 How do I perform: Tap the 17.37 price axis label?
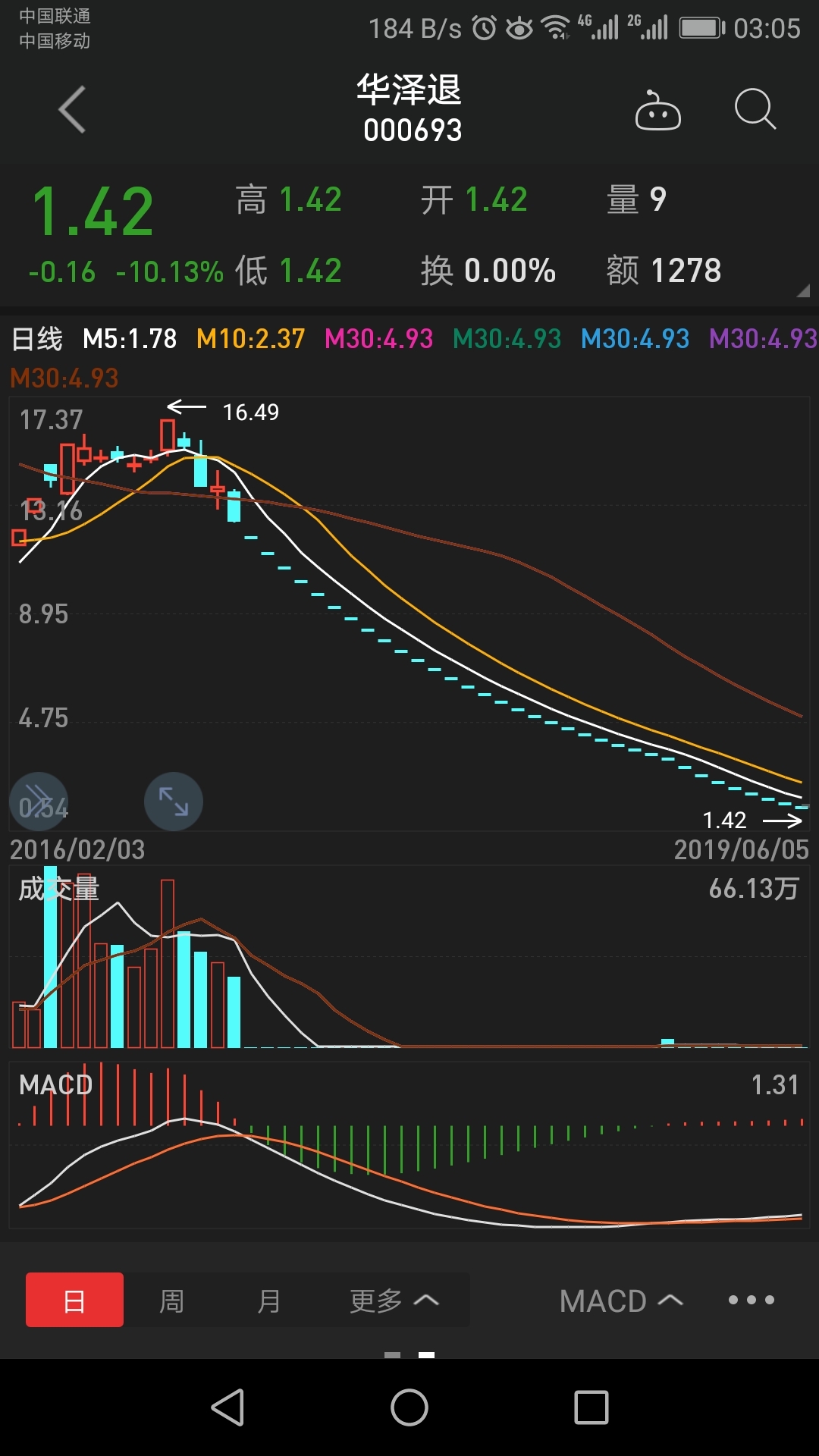51,420
